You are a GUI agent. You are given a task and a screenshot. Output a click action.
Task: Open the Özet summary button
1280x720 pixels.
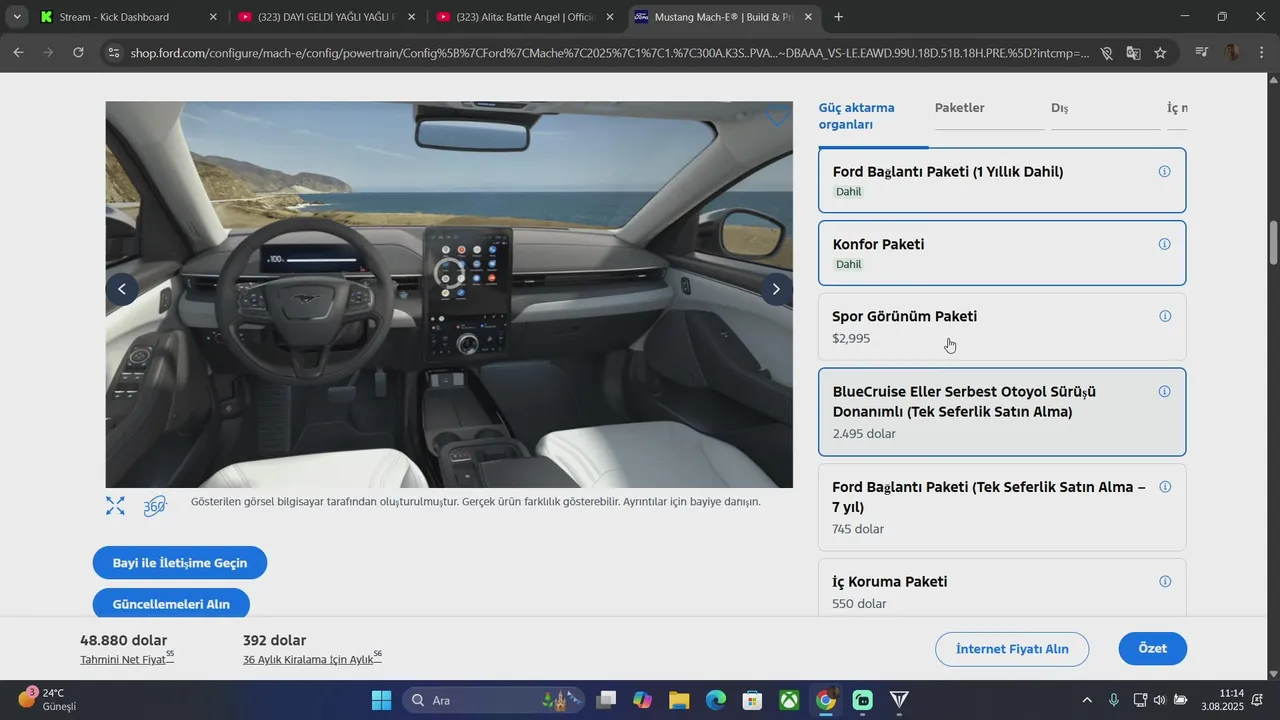(x=1153, y=649)
